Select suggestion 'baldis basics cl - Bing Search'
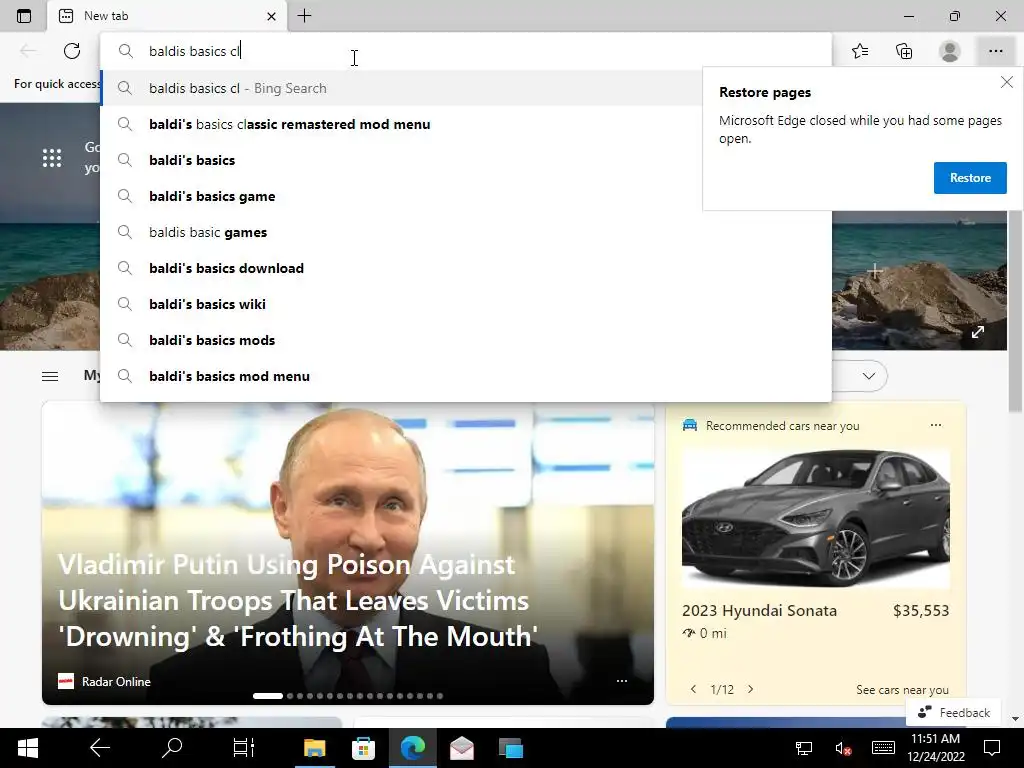This screenshot has width=1024, height=768. point(402,88)
